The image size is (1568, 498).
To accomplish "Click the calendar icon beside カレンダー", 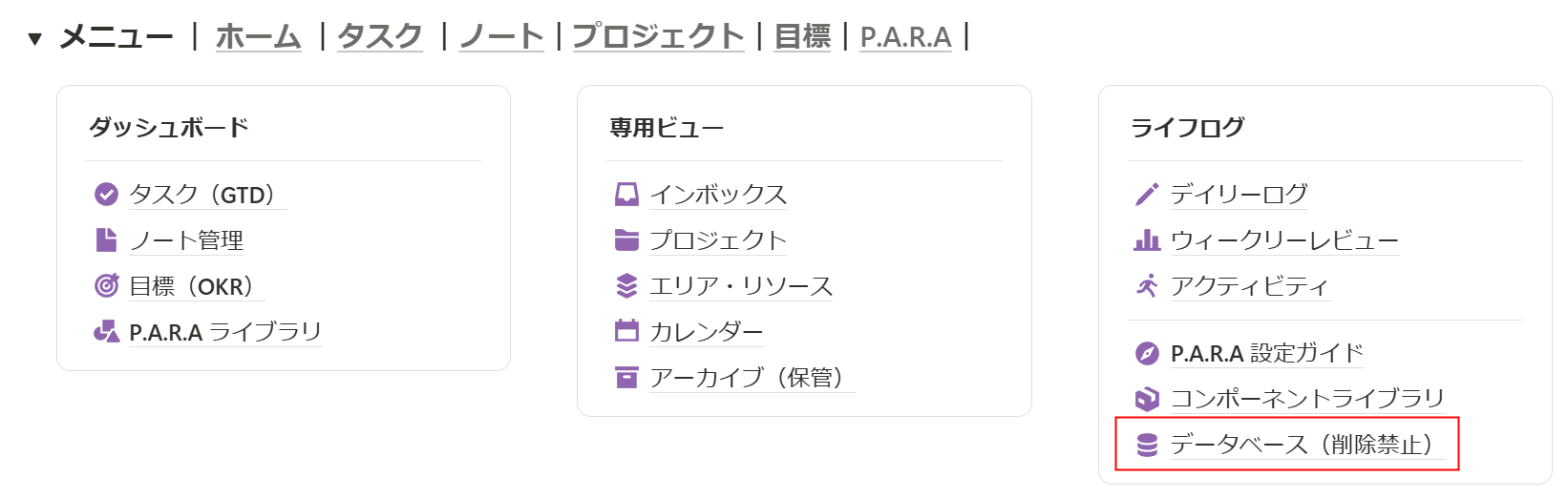I will [x=626, y=331].
